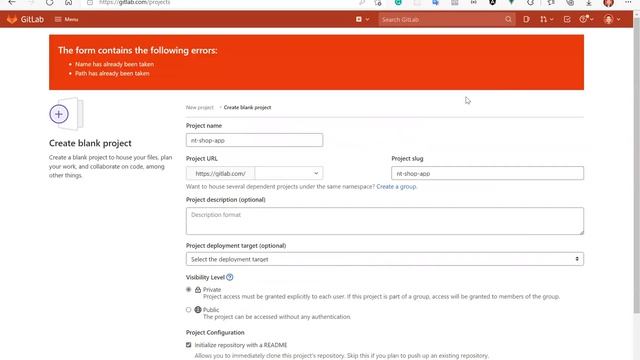
Task: Click 'Path has already been taken' error
Action: pyautogui.click(x=112, y=73)
